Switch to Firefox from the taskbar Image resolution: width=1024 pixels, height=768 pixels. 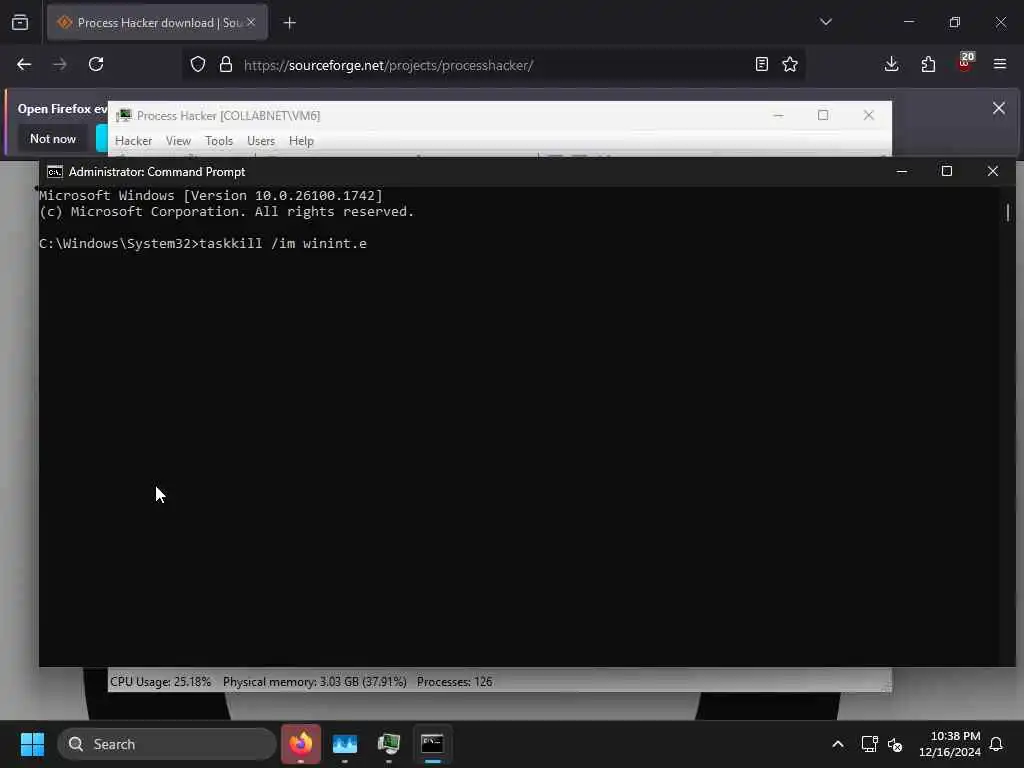pos(301,744)
